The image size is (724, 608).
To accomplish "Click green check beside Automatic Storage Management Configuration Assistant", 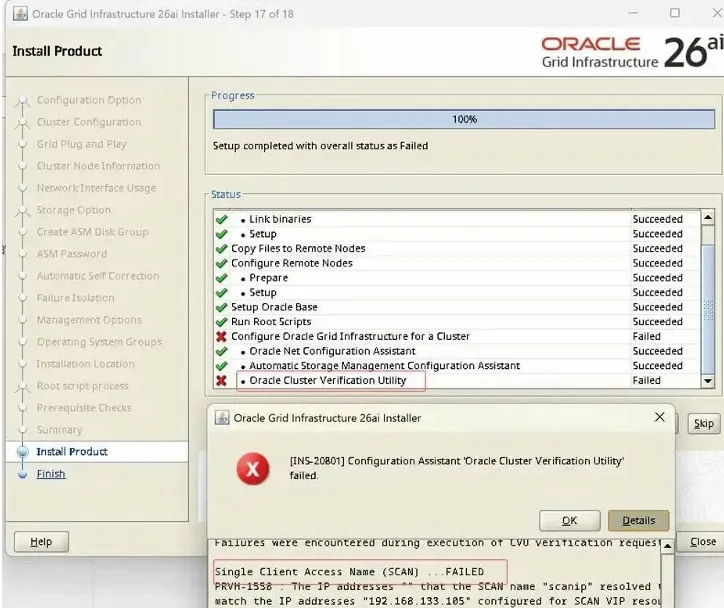I will pos(221,366).
